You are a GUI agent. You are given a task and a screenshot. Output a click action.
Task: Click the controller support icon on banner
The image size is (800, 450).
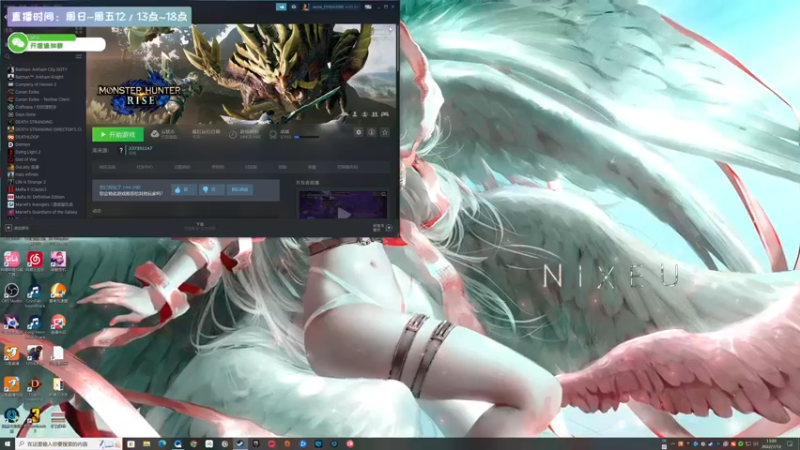coord(385,114)
